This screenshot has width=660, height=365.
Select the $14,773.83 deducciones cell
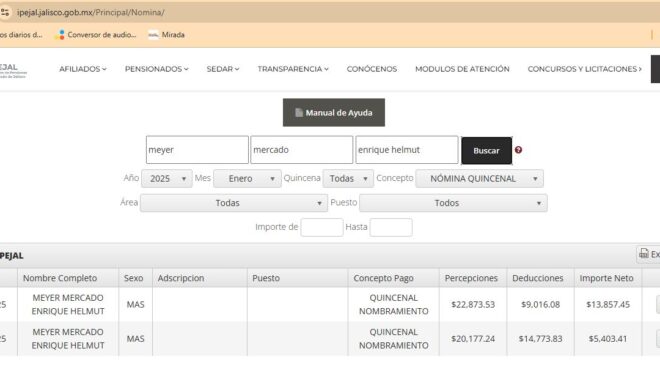[540, 338]
